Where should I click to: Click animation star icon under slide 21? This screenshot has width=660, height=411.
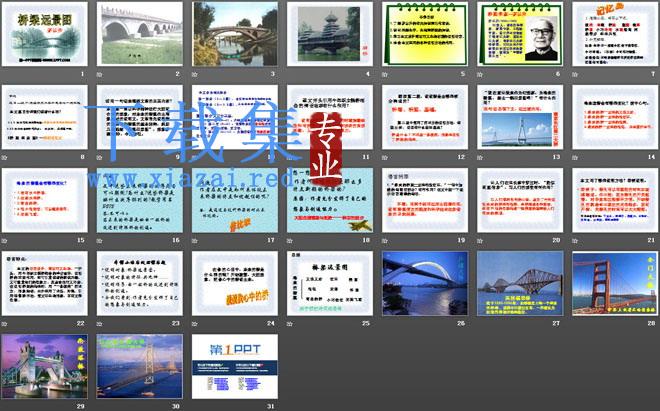coord(575,241)
